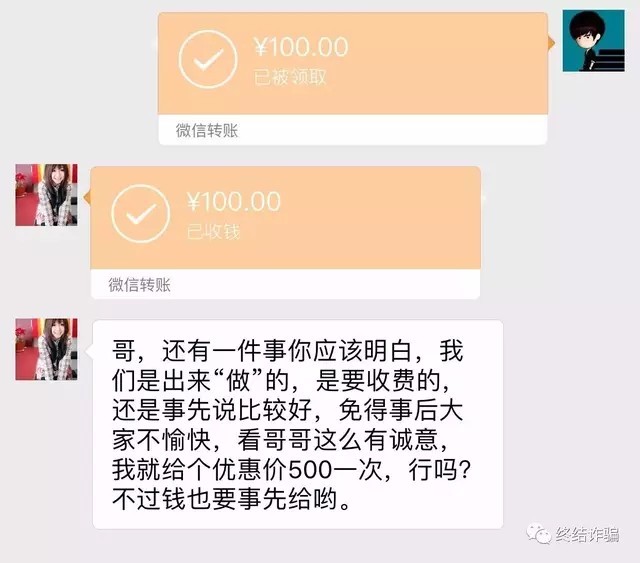Tap checkmark icon on 已被领取 transfer

[208, 60]
